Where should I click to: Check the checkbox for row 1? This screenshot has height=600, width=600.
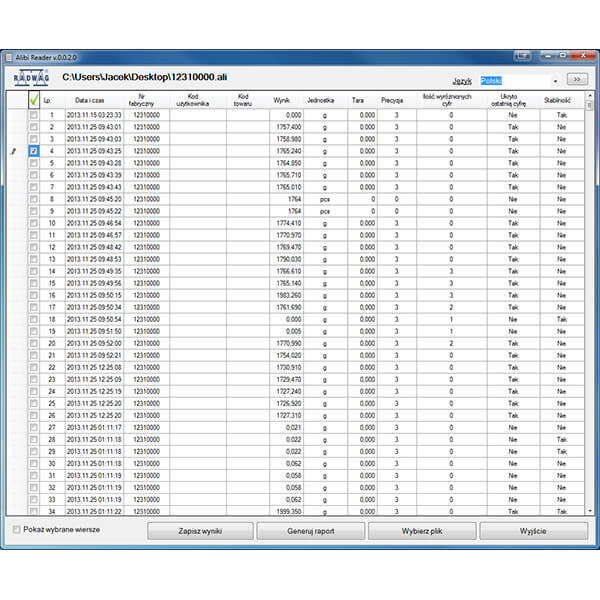tap(33, 115)
